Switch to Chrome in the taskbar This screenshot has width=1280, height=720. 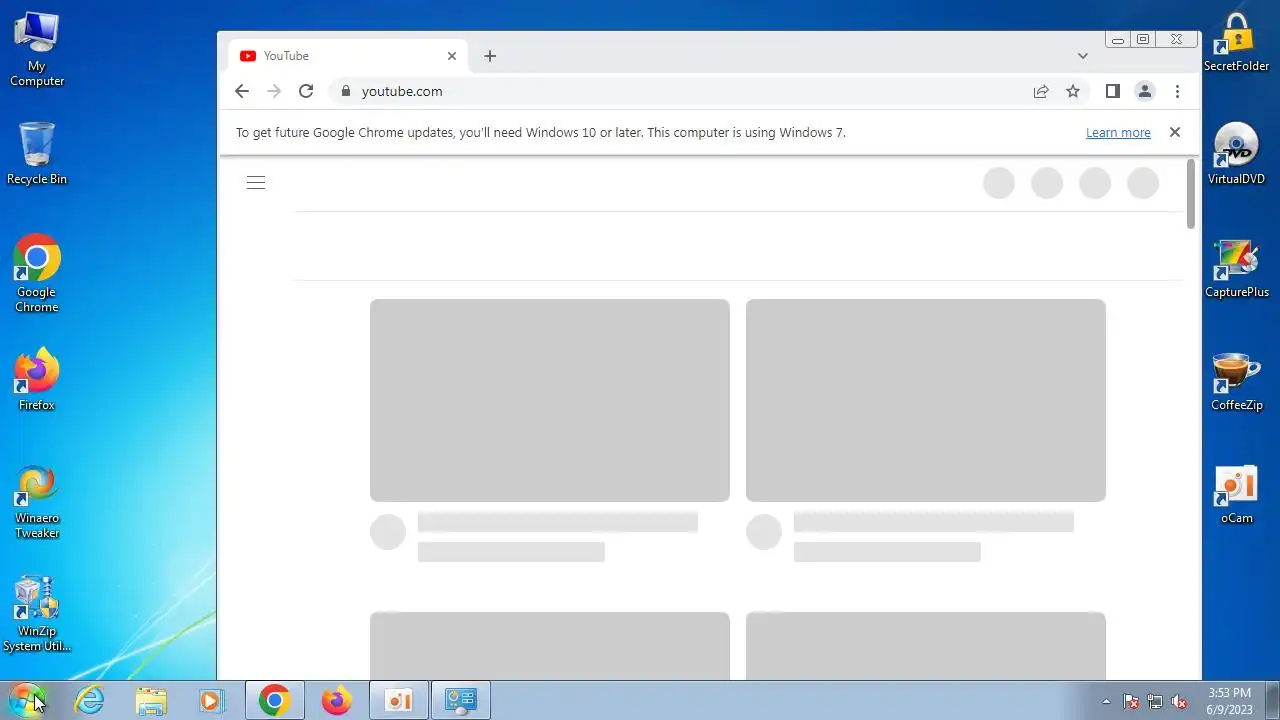tap(275, 700)
